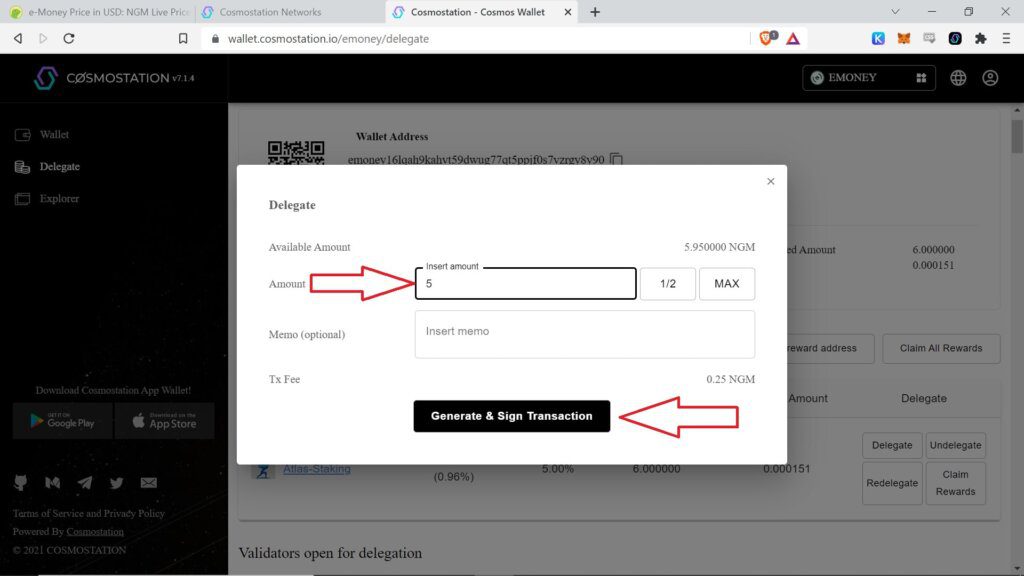Click the address bar URL
Viewport: 1024px width, 576px height.
(x=328, y=39)
